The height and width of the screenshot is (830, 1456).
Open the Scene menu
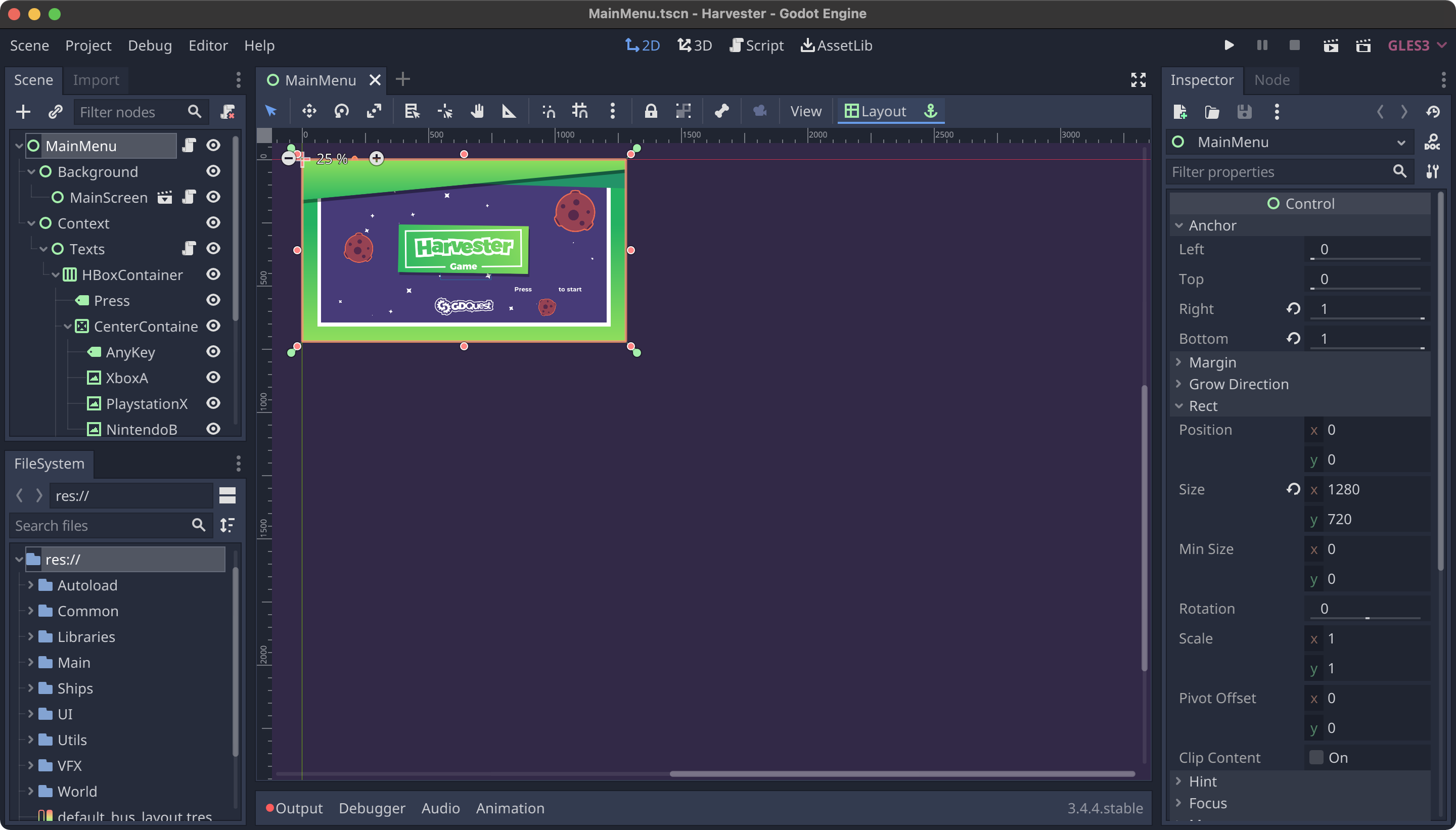tap(29, 45)
